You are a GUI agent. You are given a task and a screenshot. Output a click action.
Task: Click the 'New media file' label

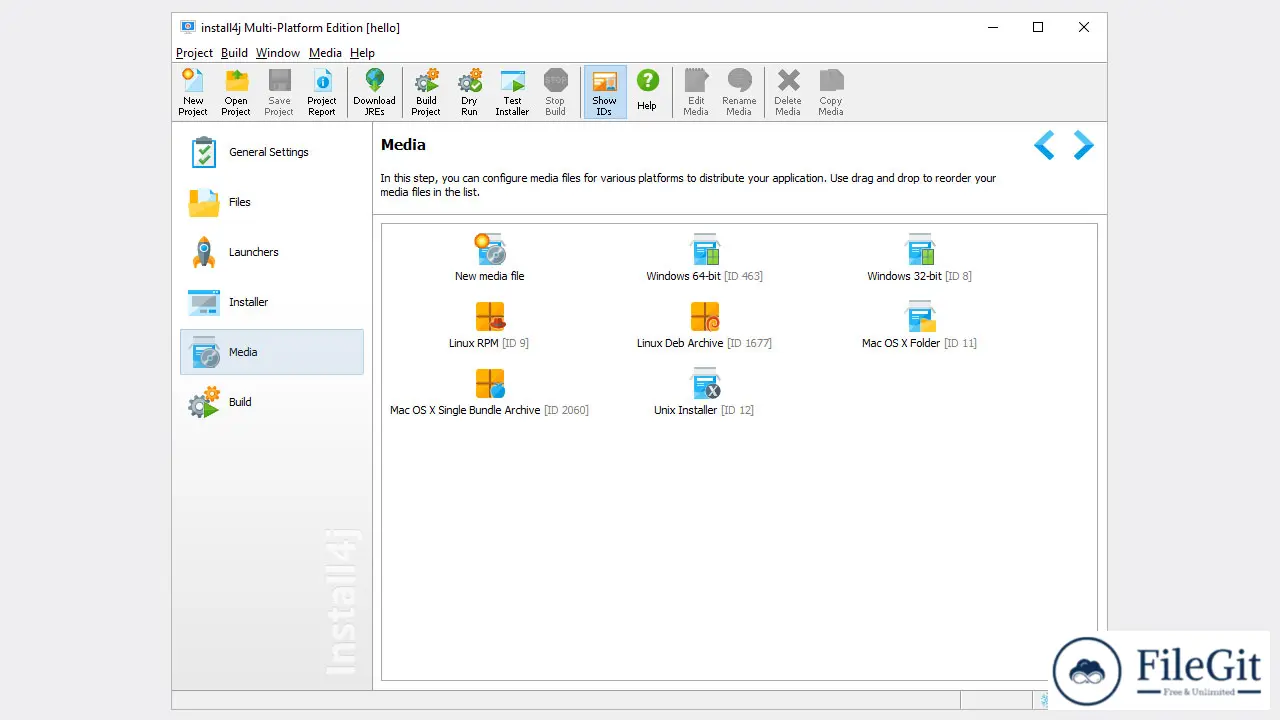[x=489, y=276]
